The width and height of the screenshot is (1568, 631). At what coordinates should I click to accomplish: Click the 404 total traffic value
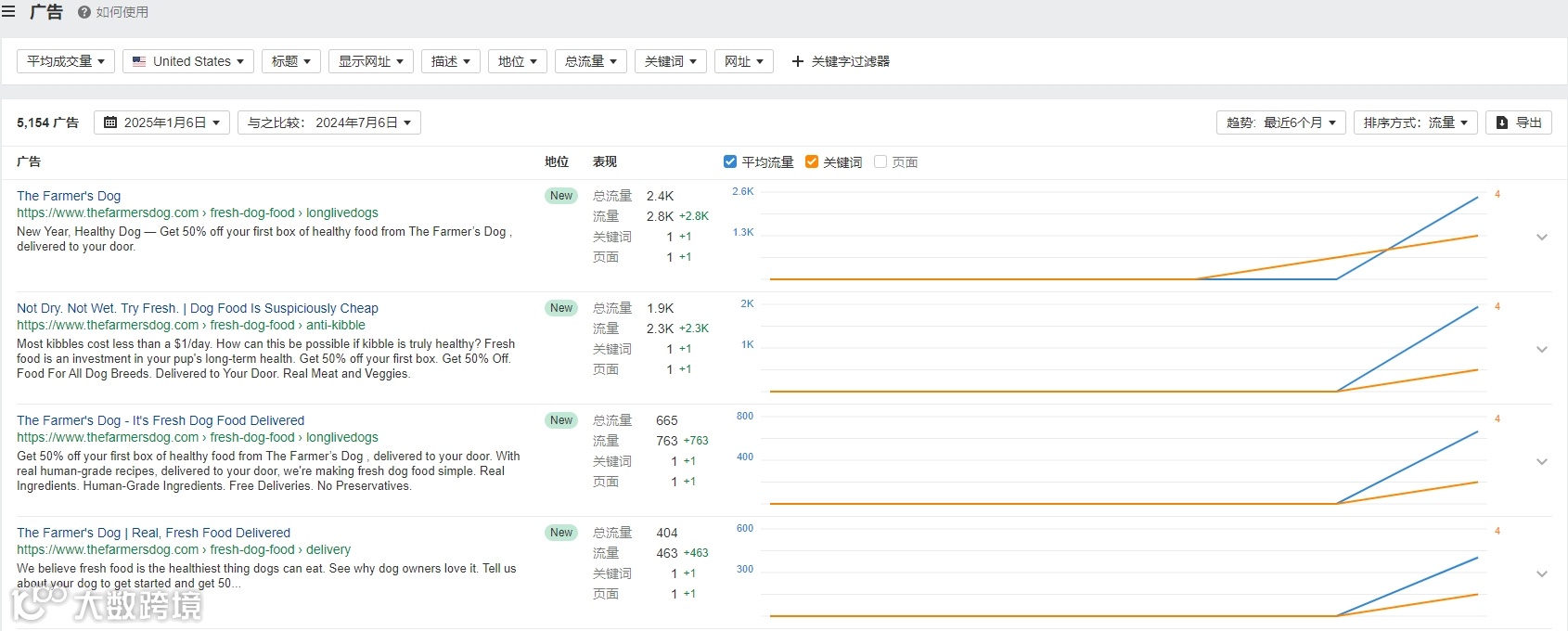tap(667, 533)
